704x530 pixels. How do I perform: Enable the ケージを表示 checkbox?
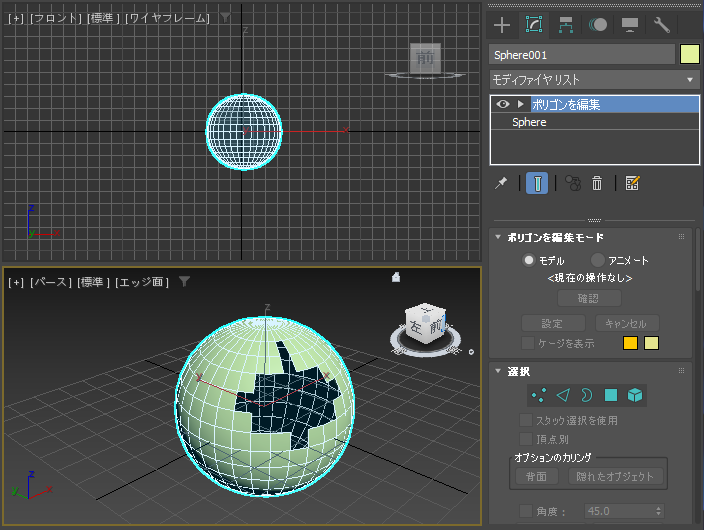pos(528,343)
